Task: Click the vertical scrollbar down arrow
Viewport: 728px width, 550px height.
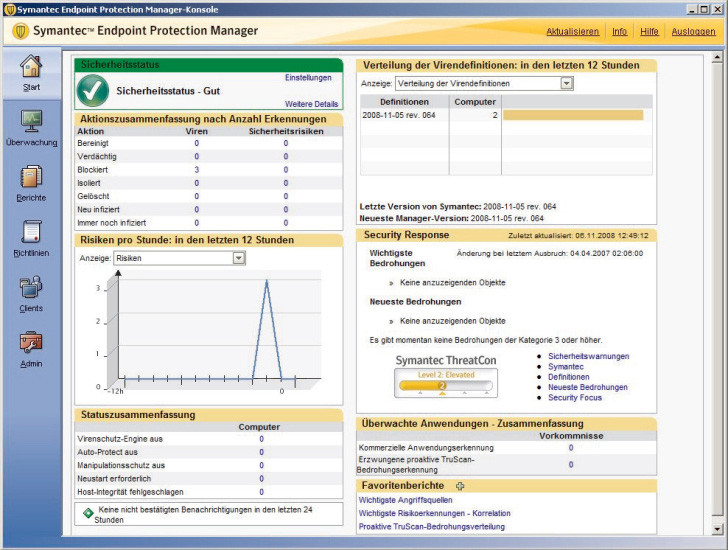Action: tap(717, 529)
